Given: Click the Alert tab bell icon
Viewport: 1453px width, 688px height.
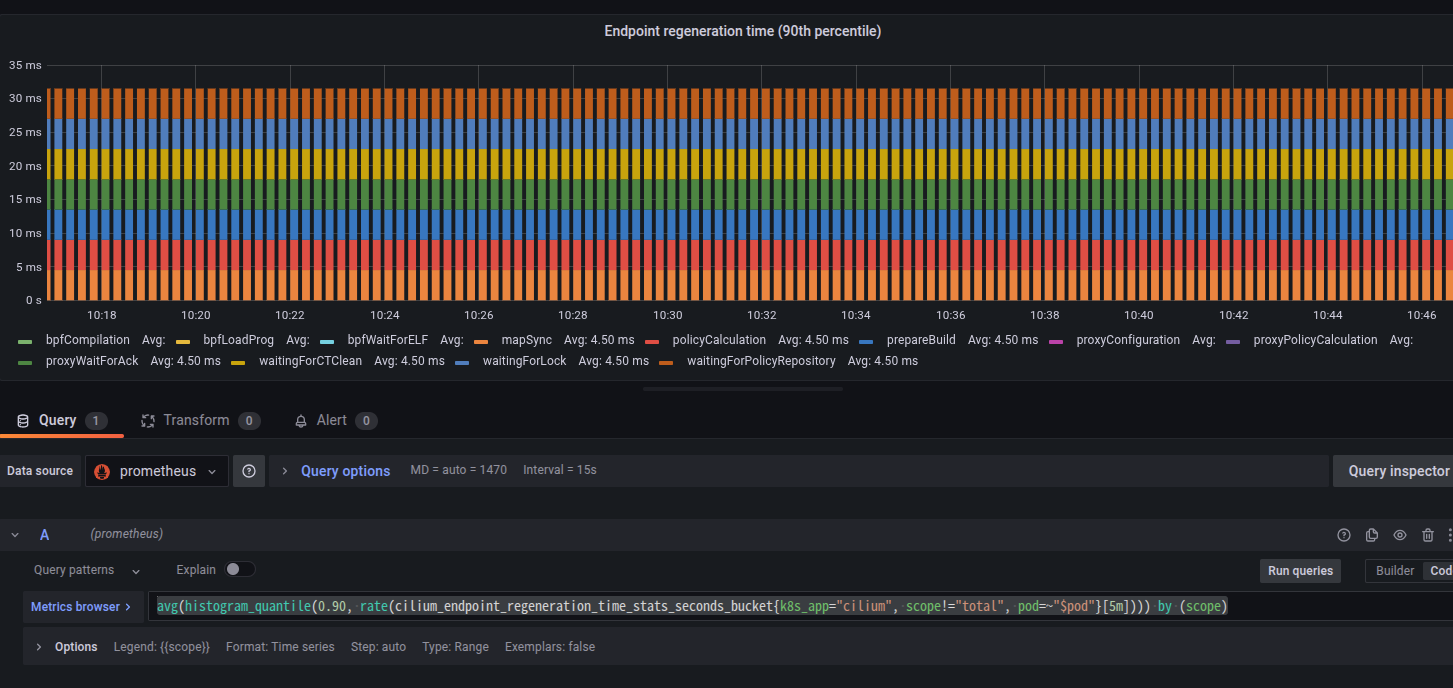Looking at the screenshot, I should pyautogui.click(x=301, y=421).
